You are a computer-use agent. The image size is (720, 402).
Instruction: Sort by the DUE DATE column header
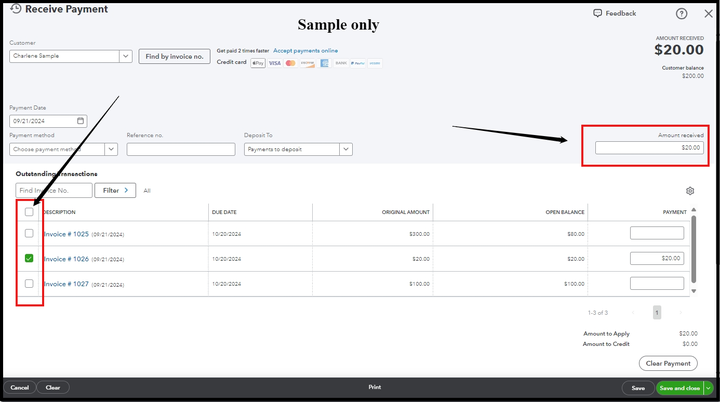pos(224,212)
